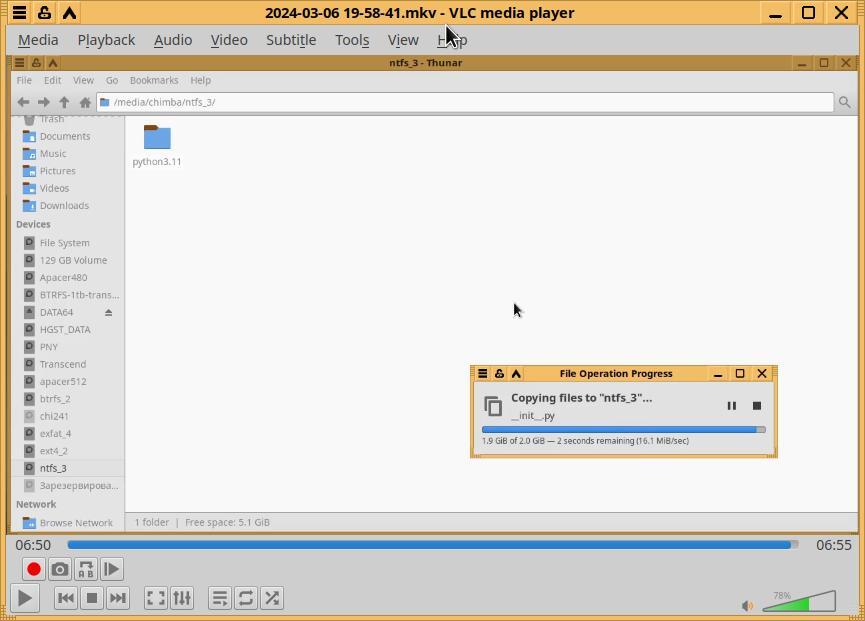
Task: Open VLC Tools menu
Action: pos(352,40)
